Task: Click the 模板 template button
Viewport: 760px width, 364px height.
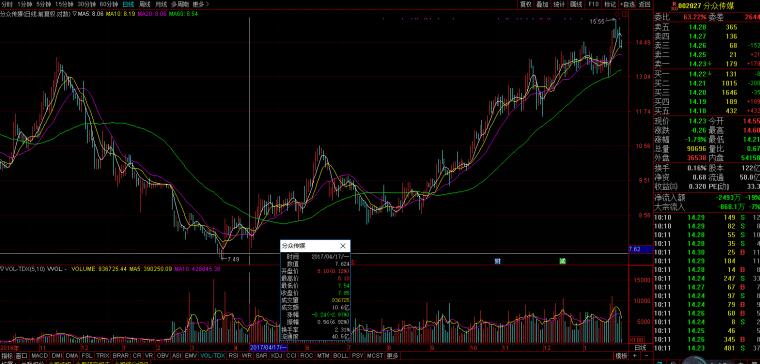Action: click(622, 356)
